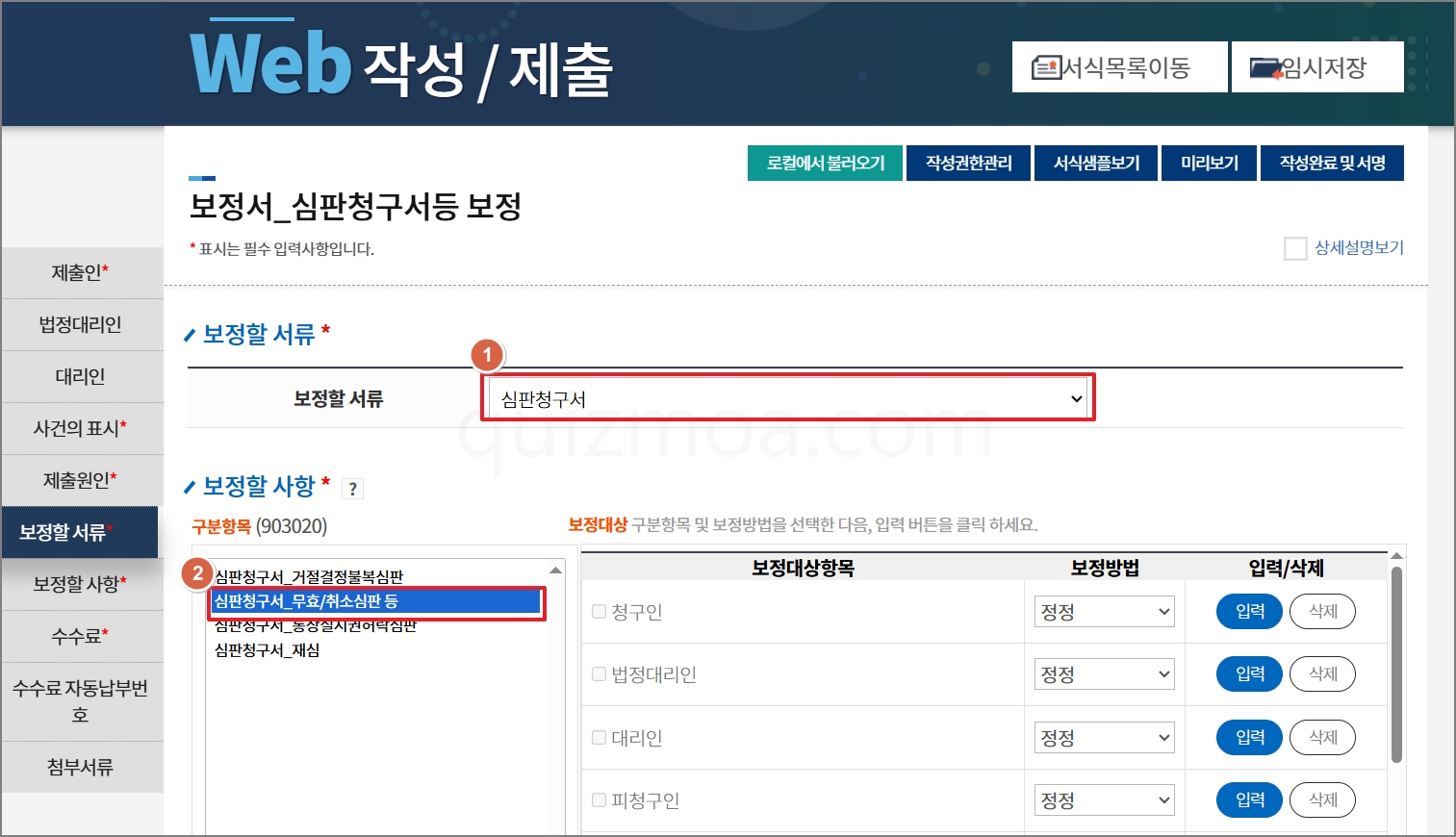Screen dimensions: 1456x837
Task: Open the 제출인 sidebar menu item
Action: pyautogui.click(x=81, y=273)
